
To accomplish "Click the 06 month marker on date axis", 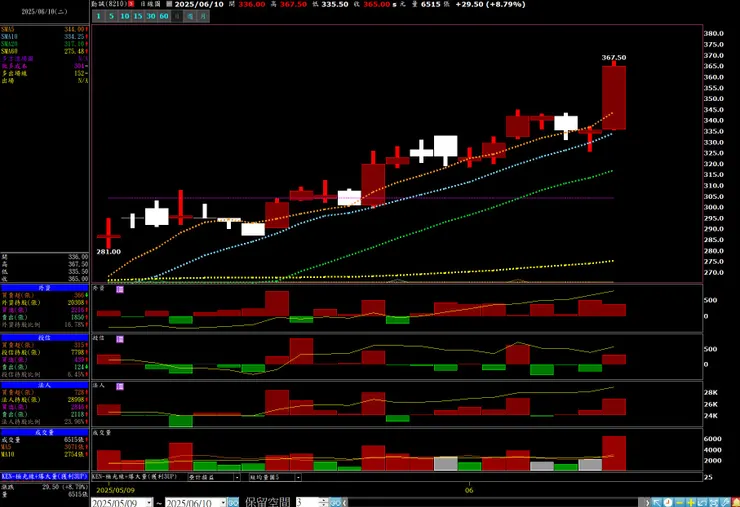I will pos(469,490).
